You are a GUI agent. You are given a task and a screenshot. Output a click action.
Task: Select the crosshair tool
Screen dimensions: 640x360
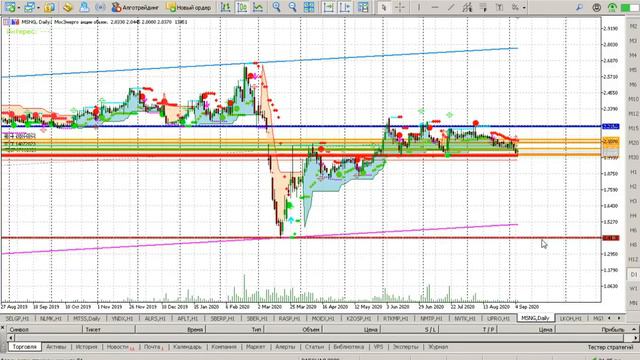pyautogui.click(x=400, y=7)
